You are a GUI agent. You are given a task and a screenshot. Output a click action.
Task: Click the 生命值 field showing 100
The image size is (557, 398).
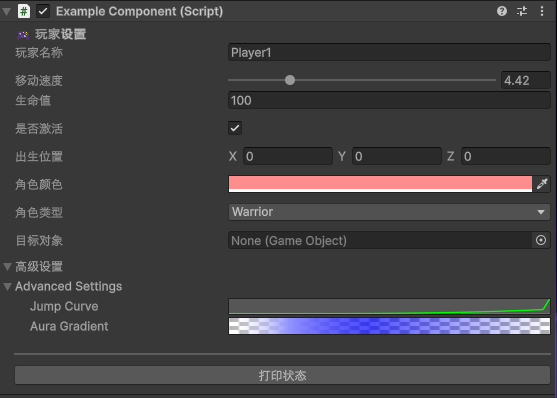pos(389,100)
